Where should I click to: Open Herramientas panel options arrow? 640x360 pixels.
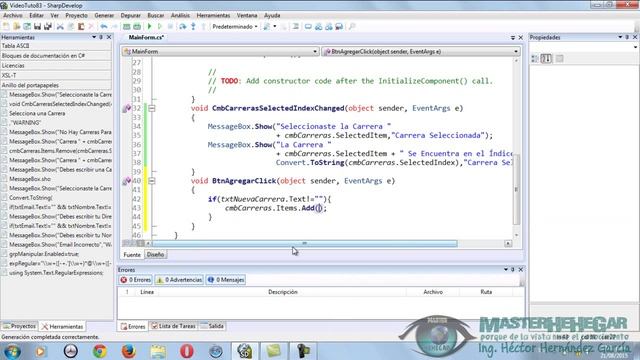click(x=94, y=37)
